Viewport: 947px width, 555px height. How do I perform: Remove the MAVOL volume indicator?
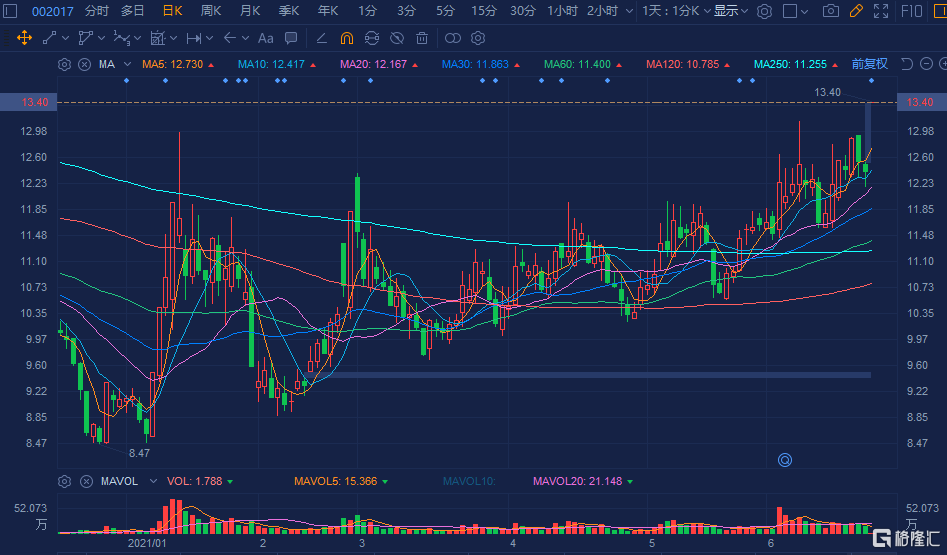coord(86,481)
